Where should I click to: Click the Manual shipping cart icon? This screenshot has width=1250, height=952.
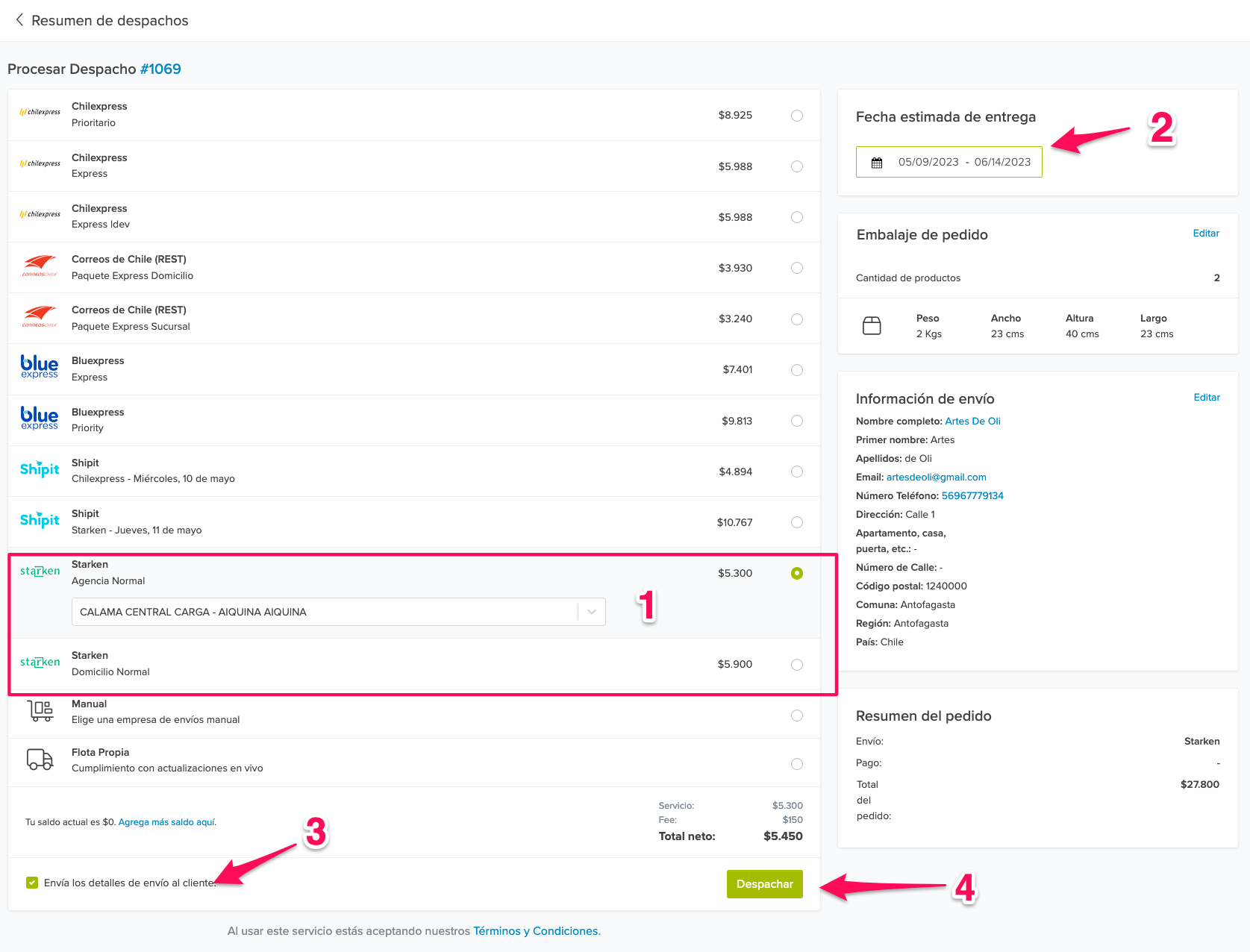pyautogui.click(x=40, y=711)
